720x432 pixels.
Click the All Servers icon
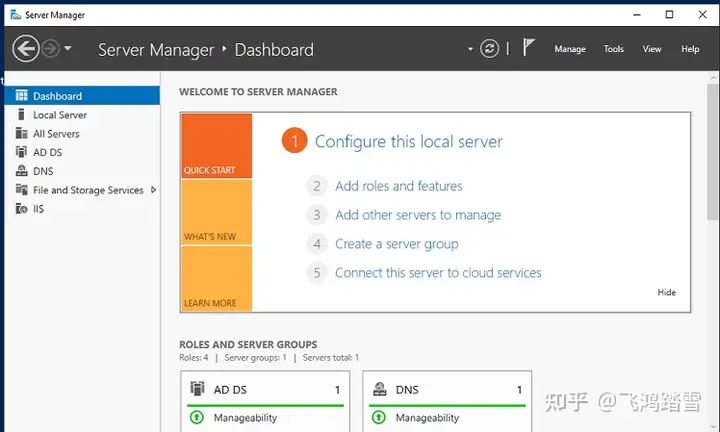(22, 133)
